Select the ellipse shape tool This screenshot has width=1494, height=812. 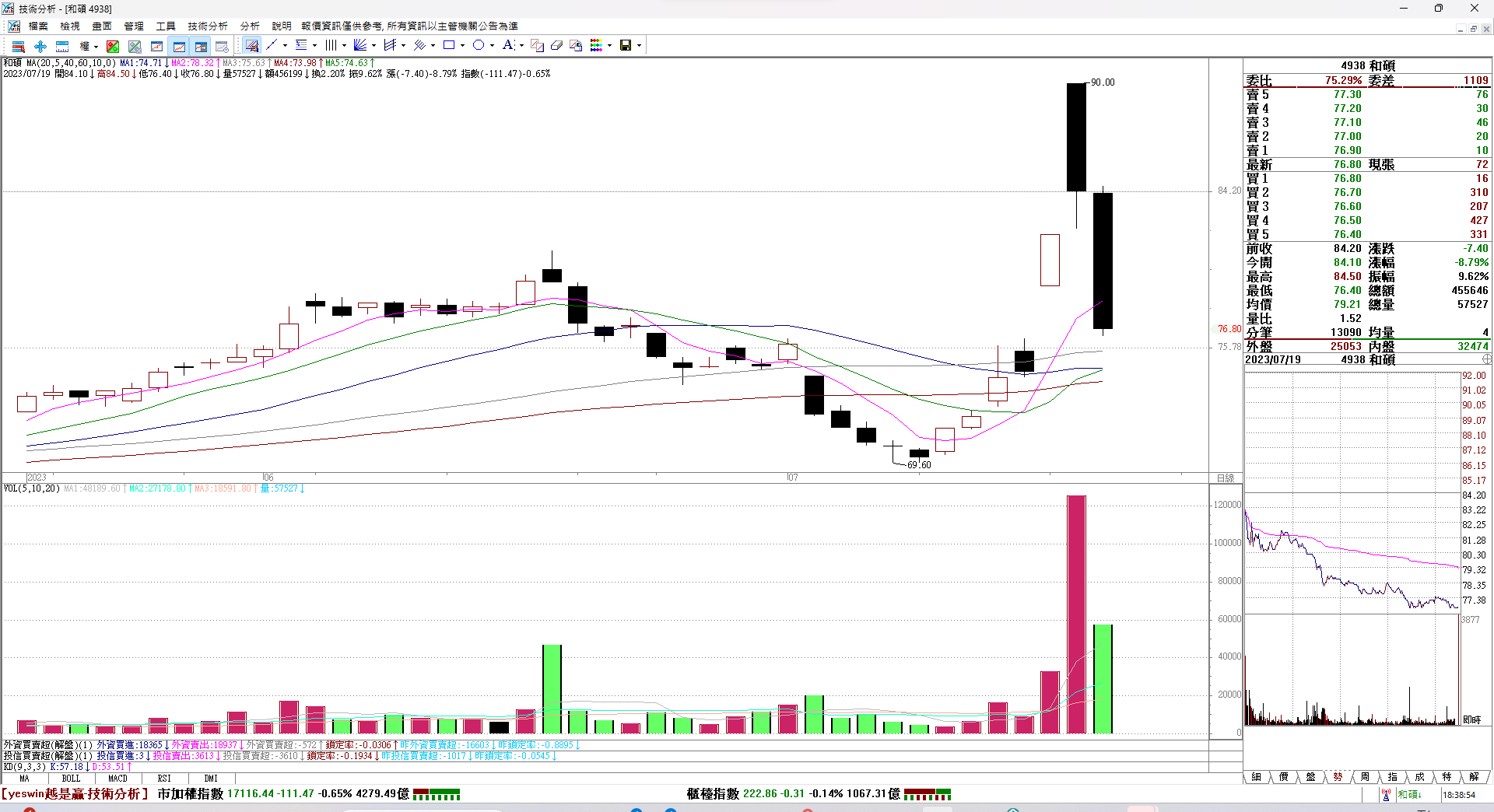(x=479, y=45)
